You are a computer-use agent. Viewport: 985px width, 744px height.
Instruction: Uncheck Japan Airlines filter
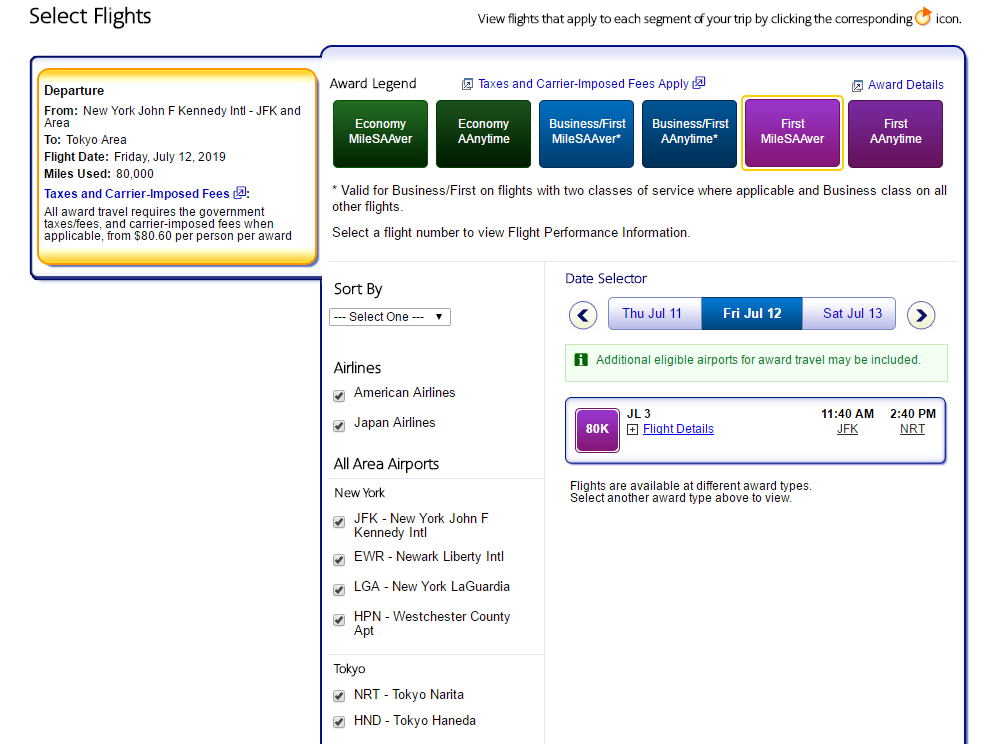pyautogui.click(x=339, y=426)
